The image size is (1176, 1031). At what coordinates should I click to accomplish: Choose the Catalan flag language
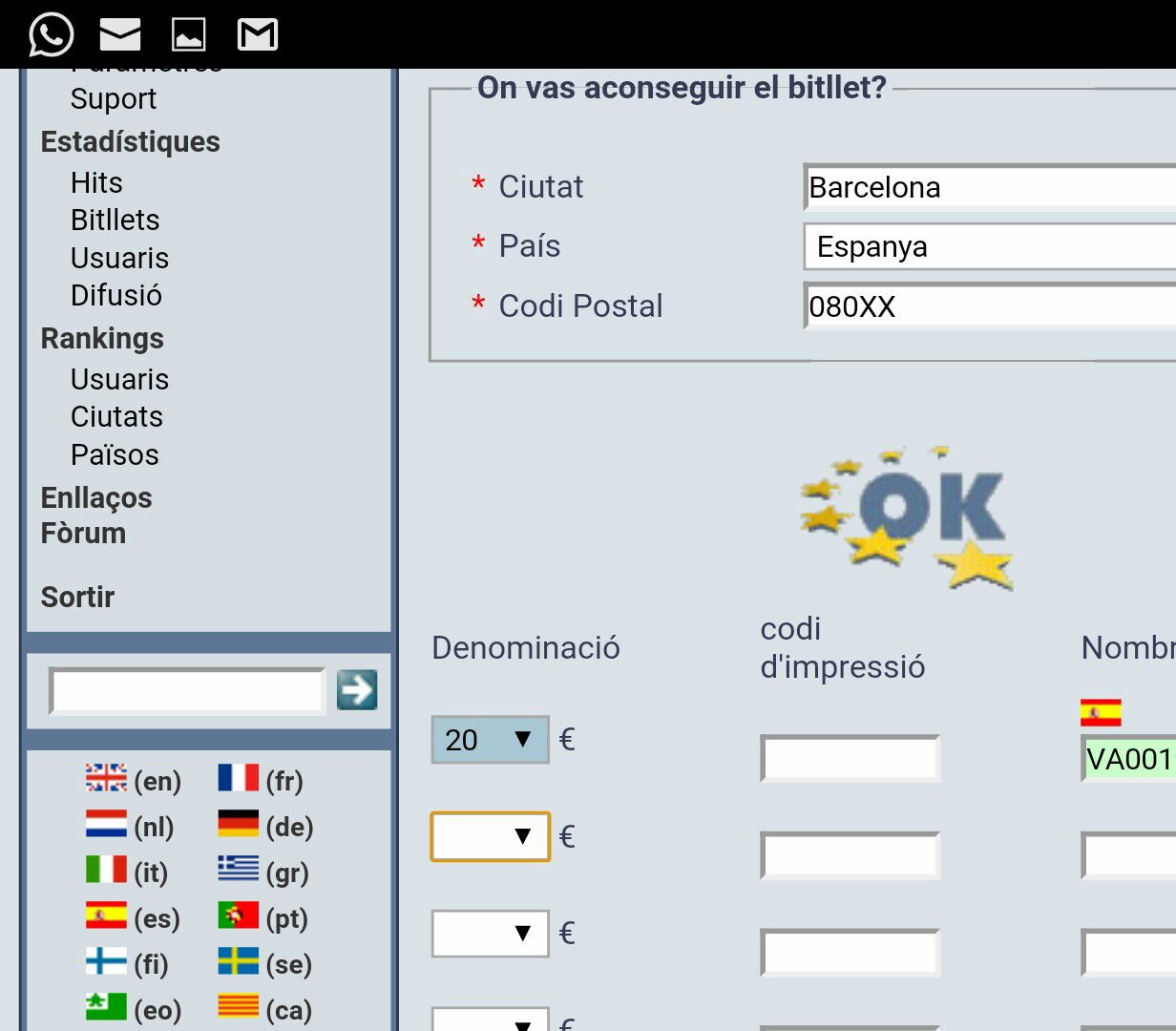click(239, 1006)
